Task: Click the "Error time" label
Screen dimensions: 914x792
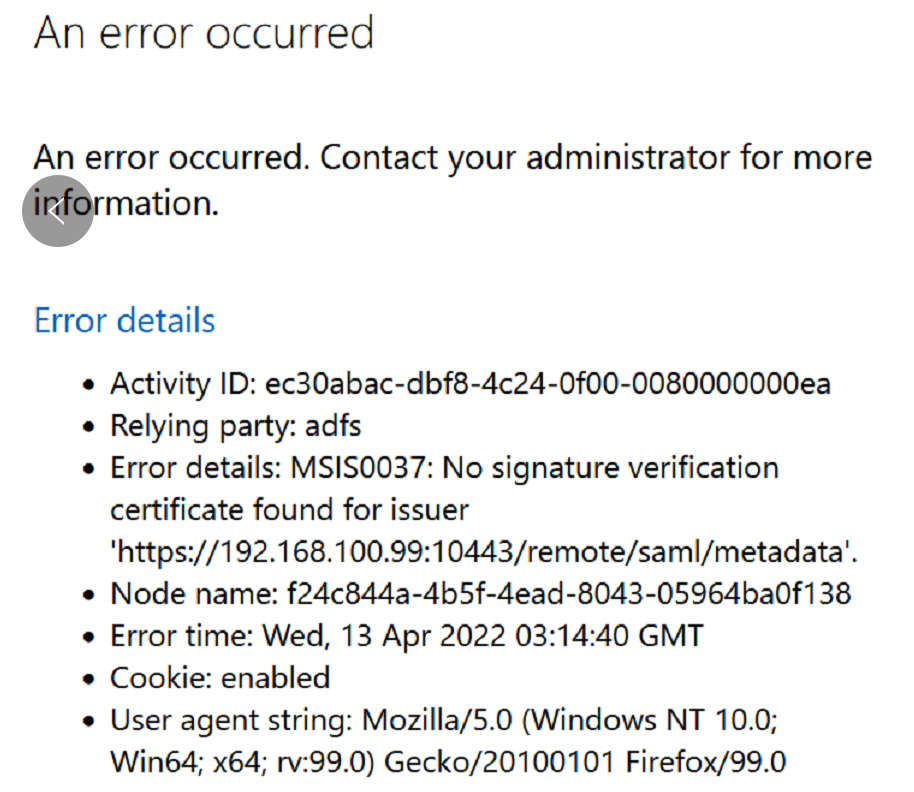Action: 181,636
